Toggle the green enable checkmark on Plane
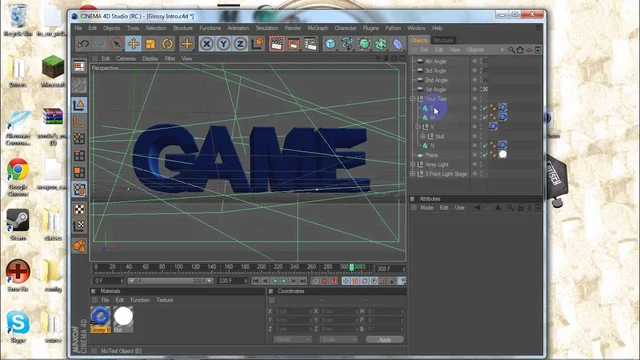The width and height of the screenshot is (640, 360). [485, 155]
